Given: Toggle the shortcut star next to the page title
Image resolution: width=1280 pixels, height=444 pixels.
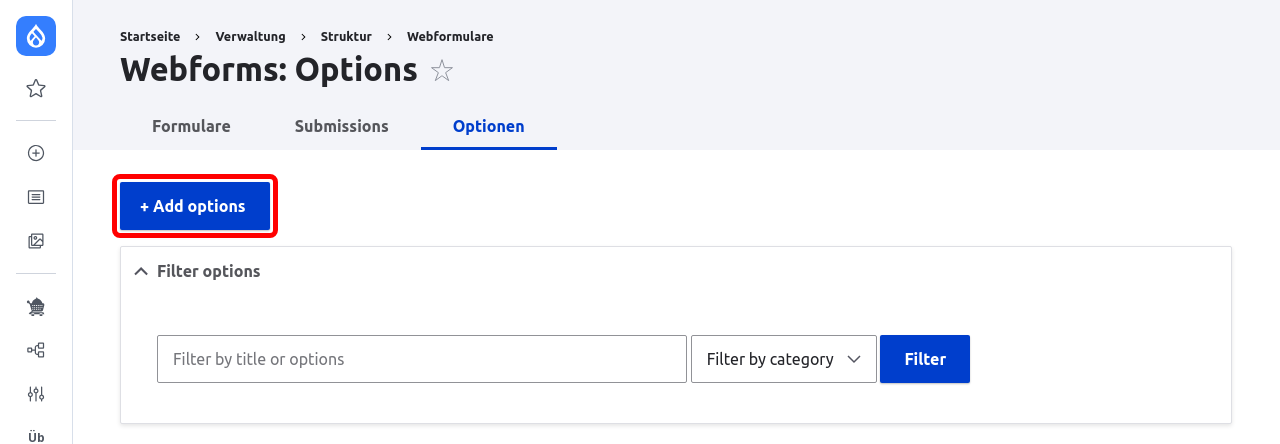Looking at the screenshot, I should pos(441,71).
